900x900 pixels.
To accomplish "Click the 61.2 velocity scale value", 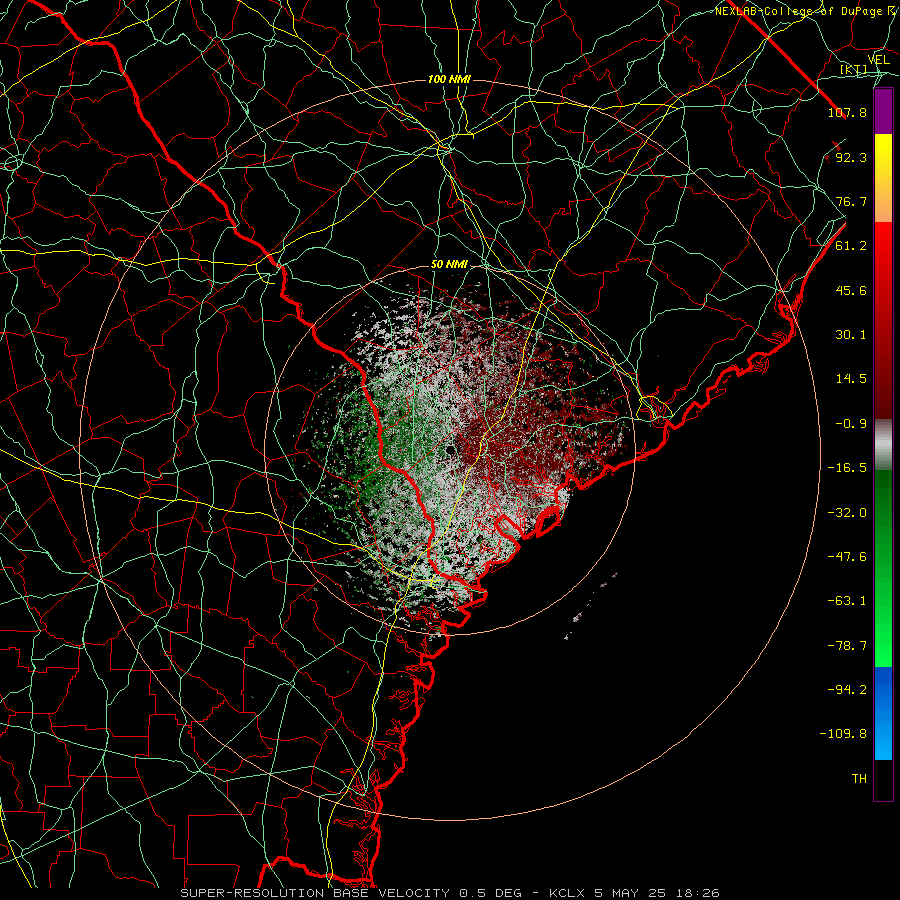I will tap(851, 246).
